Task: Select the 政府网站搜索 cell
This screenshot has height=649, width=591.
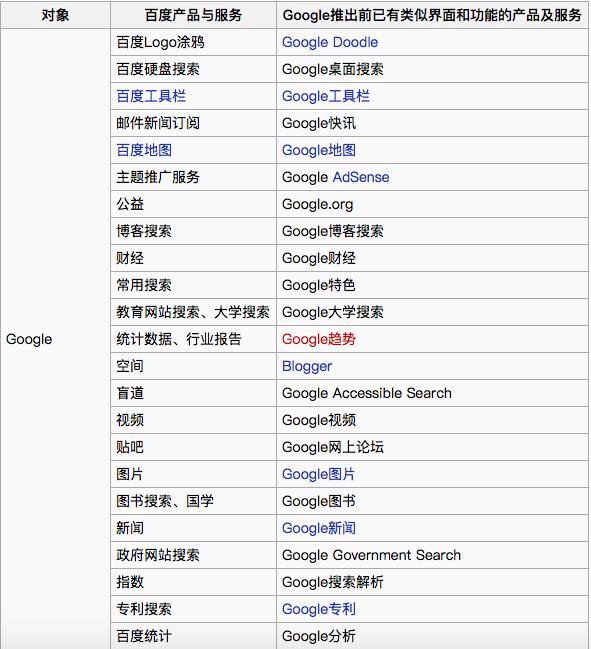Action: coord(193,555)
